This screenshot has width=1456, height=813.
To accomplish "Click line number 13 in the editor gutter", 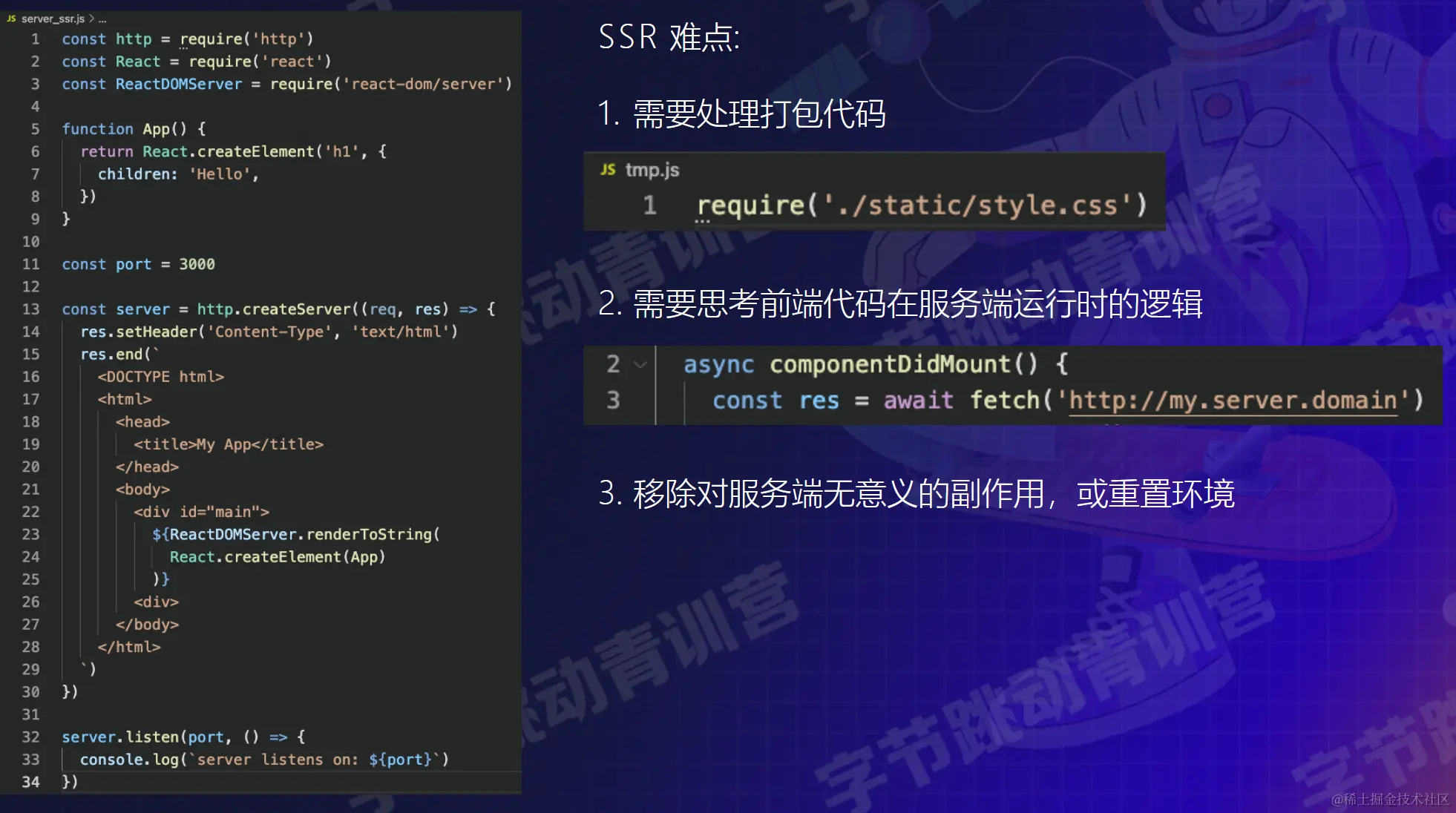I will [30, 309].
